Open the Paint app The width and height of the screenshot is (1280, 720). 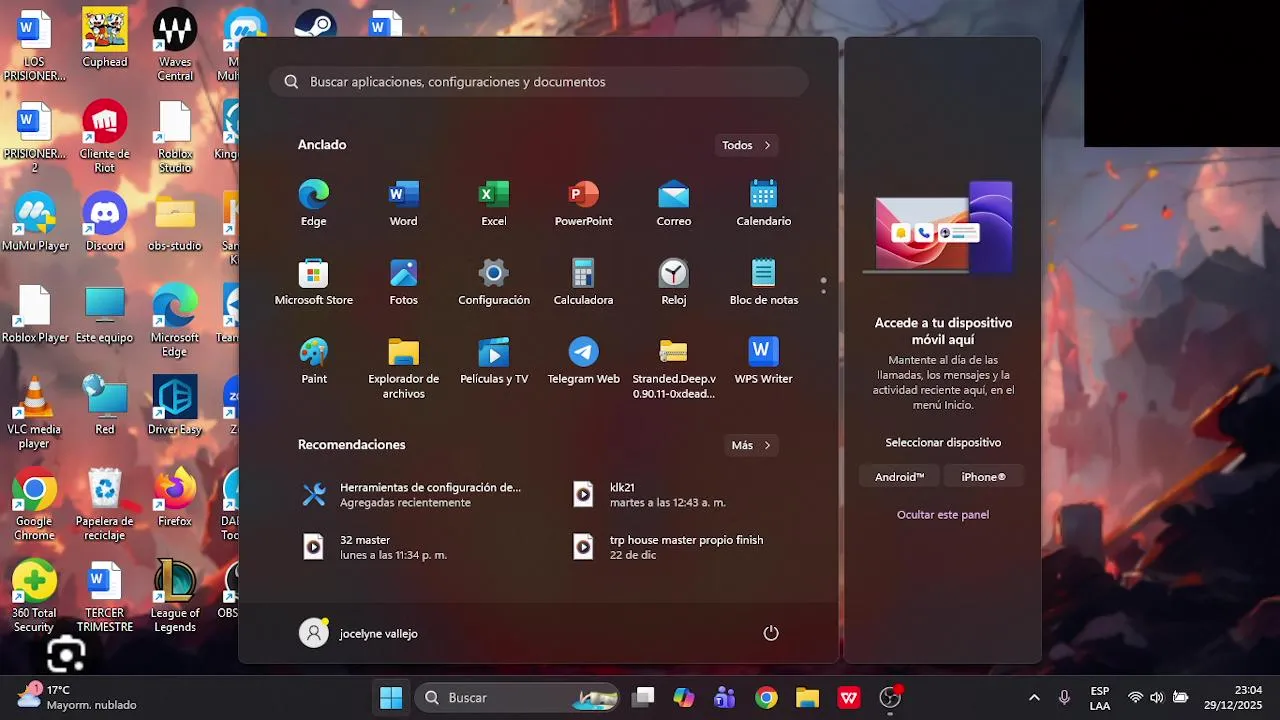pos(314,361)
